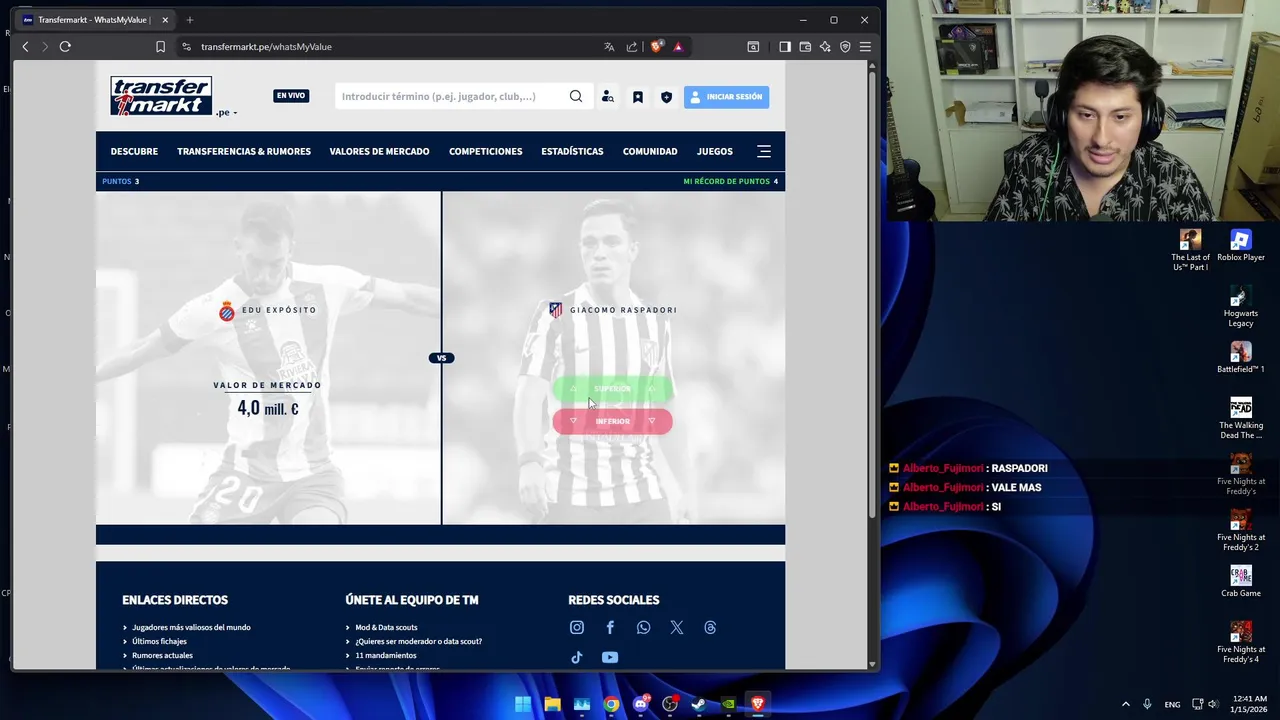The width and height of the screenshot is (1280, 720).
Task: Open the browser main menu icon
Action: coord(865,46)
